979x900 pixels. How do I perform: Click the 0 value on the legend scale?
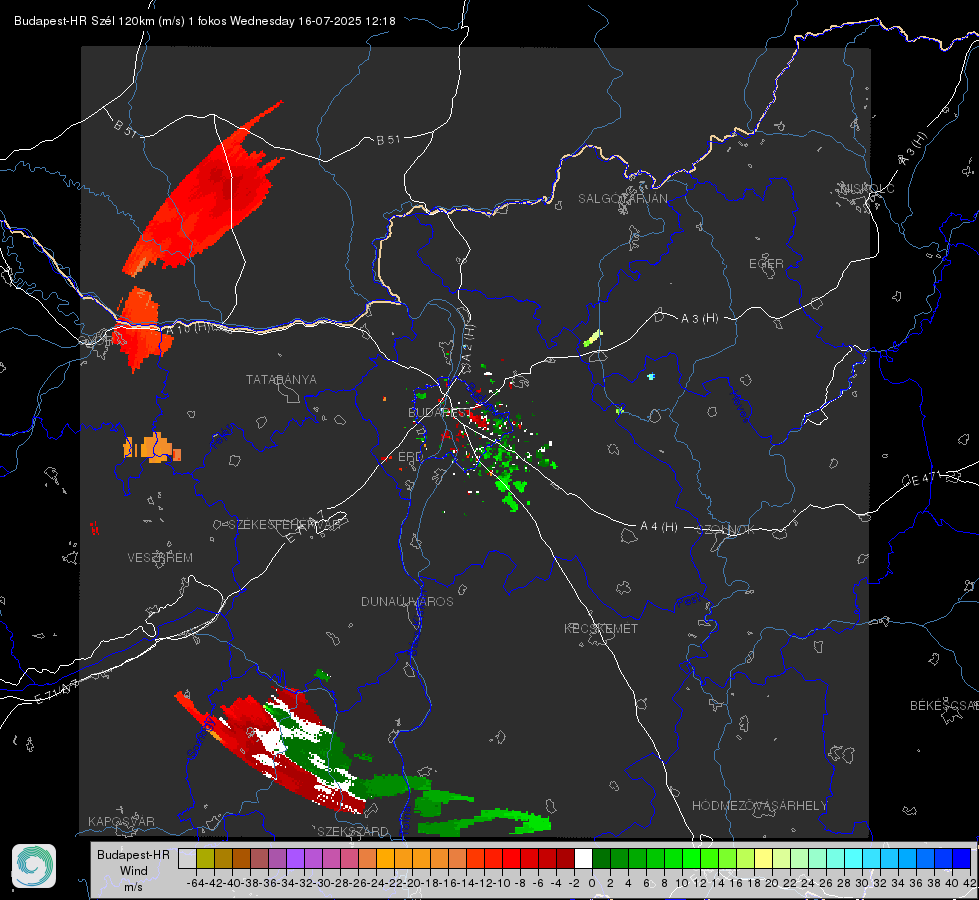pos(592,883)
